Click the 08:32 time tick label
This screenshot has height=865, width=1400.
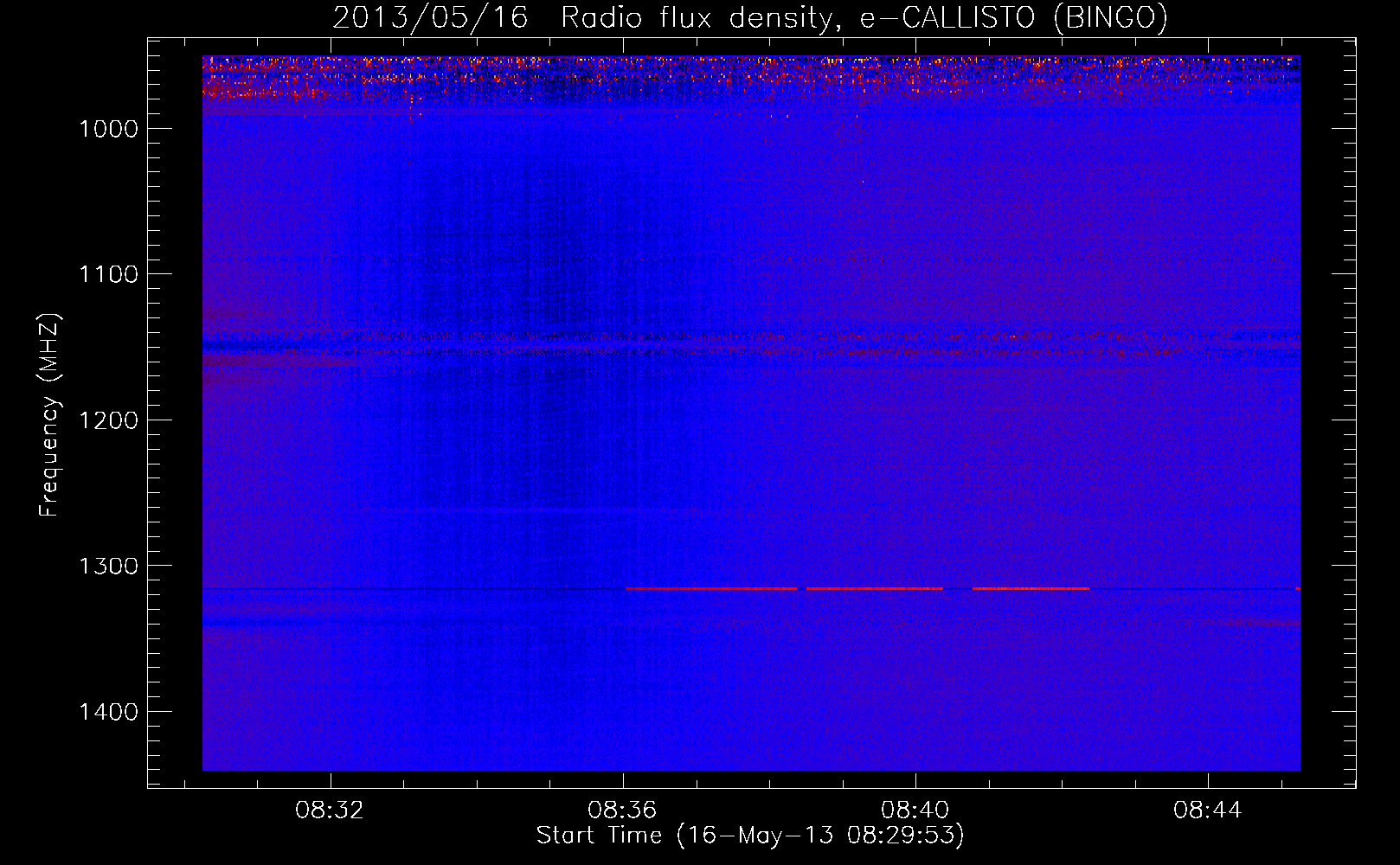(x=330, y=811)
